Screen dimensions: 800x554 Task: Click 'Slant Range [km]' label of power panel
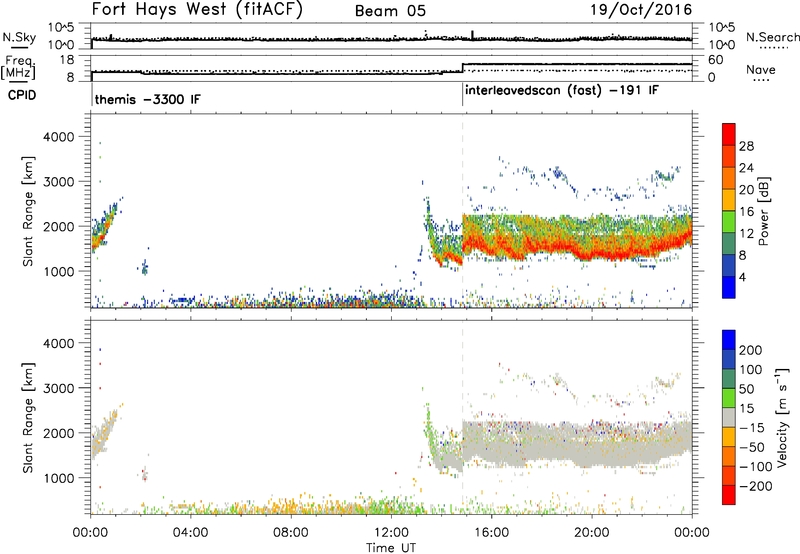click(x=28, y=211)
